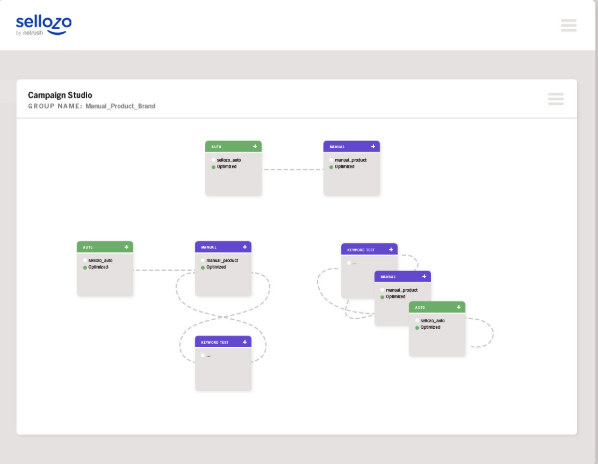
Task: Select the bottom KEYWORD TEST card header
Action: (x=223, y=342)
